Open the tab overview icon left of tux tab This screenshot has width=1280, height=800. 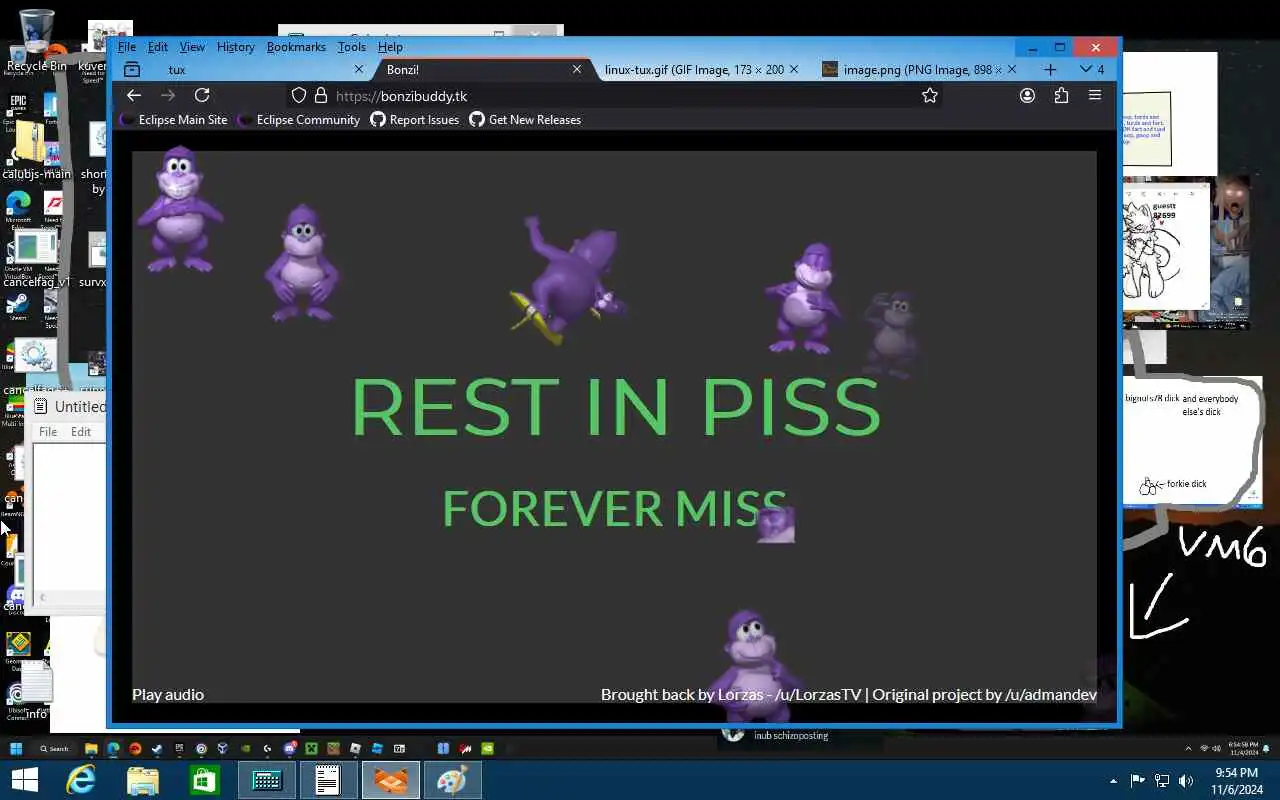click(x=132, y=69)
